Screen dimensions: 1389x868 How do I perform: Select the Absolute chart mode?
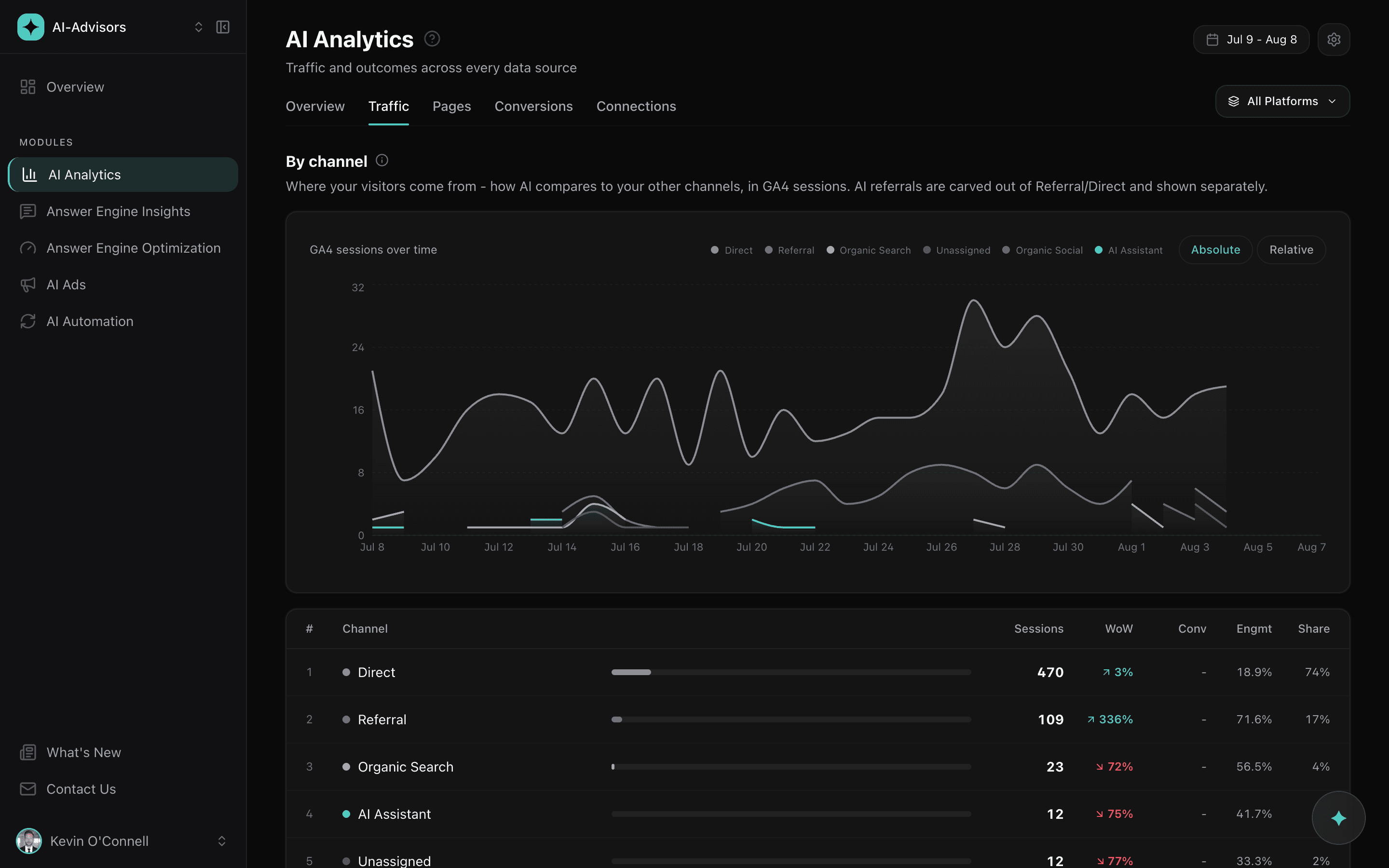(x=1215, y=250)
